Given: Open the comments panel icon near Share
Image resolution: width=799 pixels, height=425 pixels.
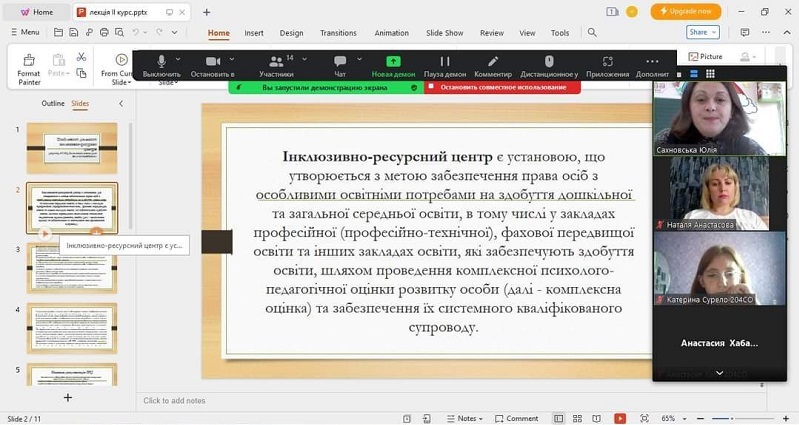Looking at the screenshot, I should click(744, 32).
